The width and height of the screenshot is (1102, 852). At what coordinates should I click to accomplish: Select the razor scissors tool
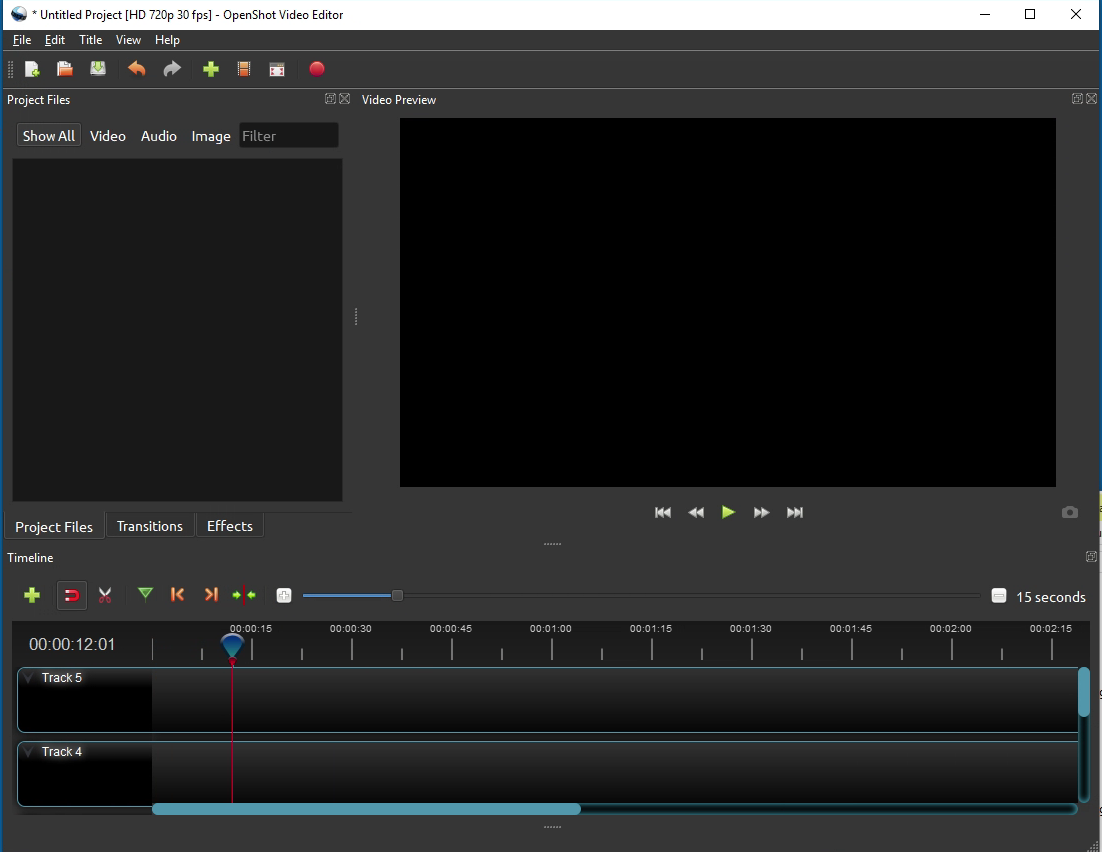(x=105, y=595)
